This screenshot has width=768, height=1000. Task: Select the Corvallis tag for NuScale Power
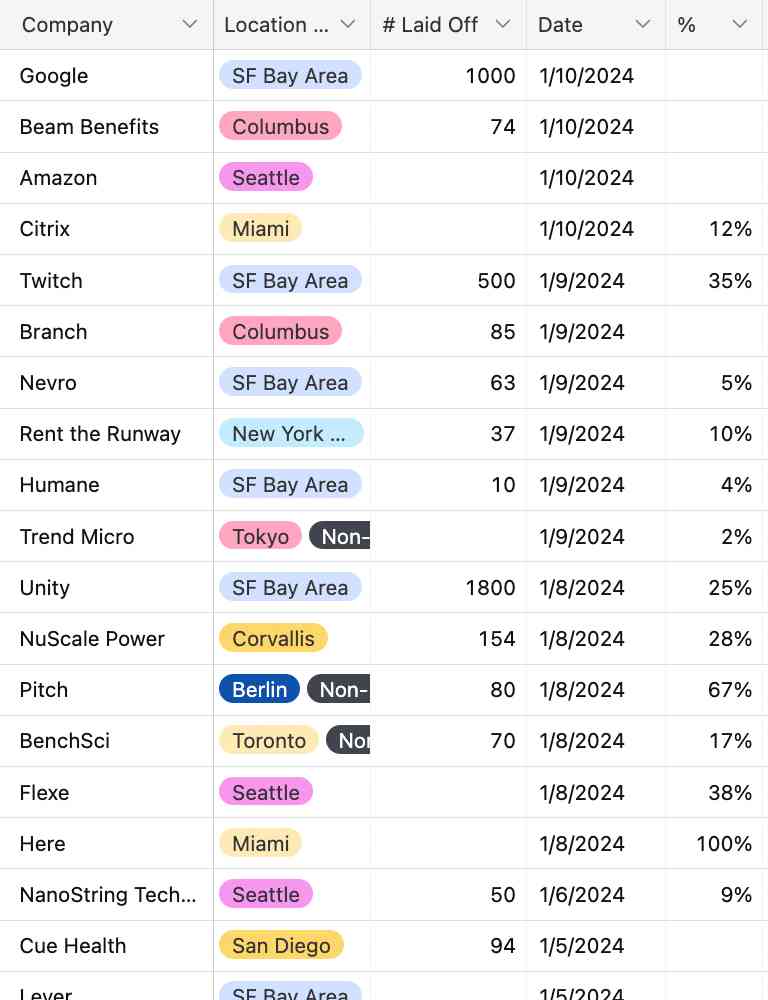pyautogui.click(x=273, y=638)
